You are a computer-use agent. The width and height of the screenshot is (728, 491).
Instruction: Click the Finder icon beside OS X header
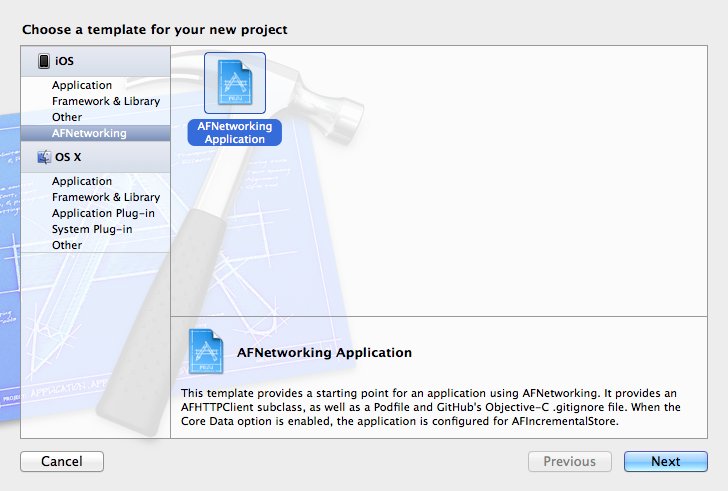(x=44, y=157)
